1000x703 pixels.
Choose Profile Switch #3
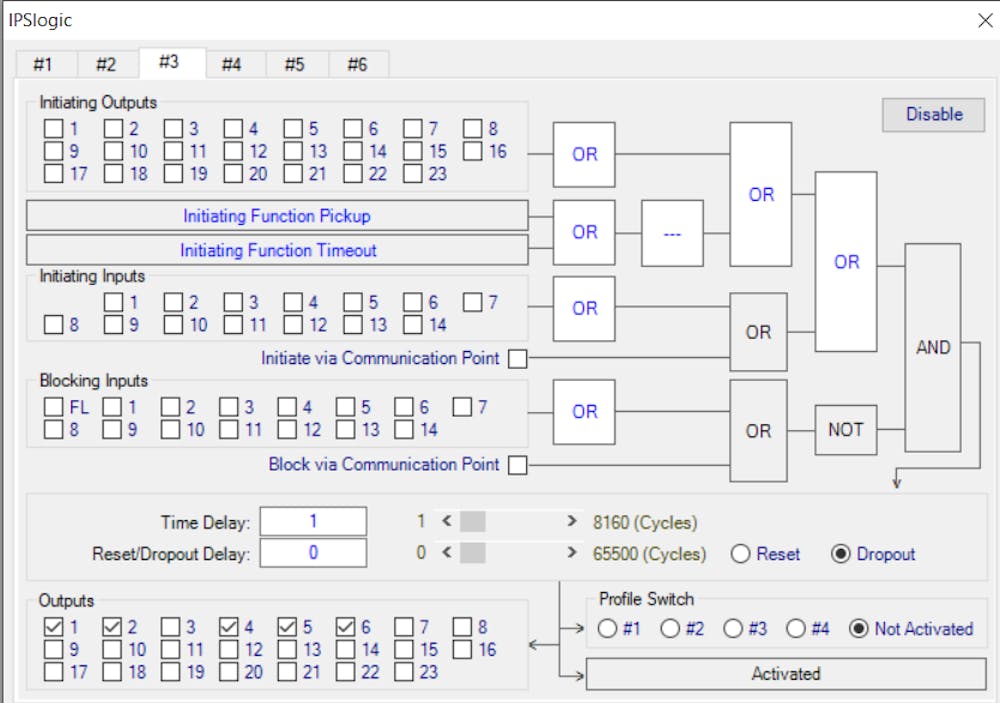tap(733, 629)
